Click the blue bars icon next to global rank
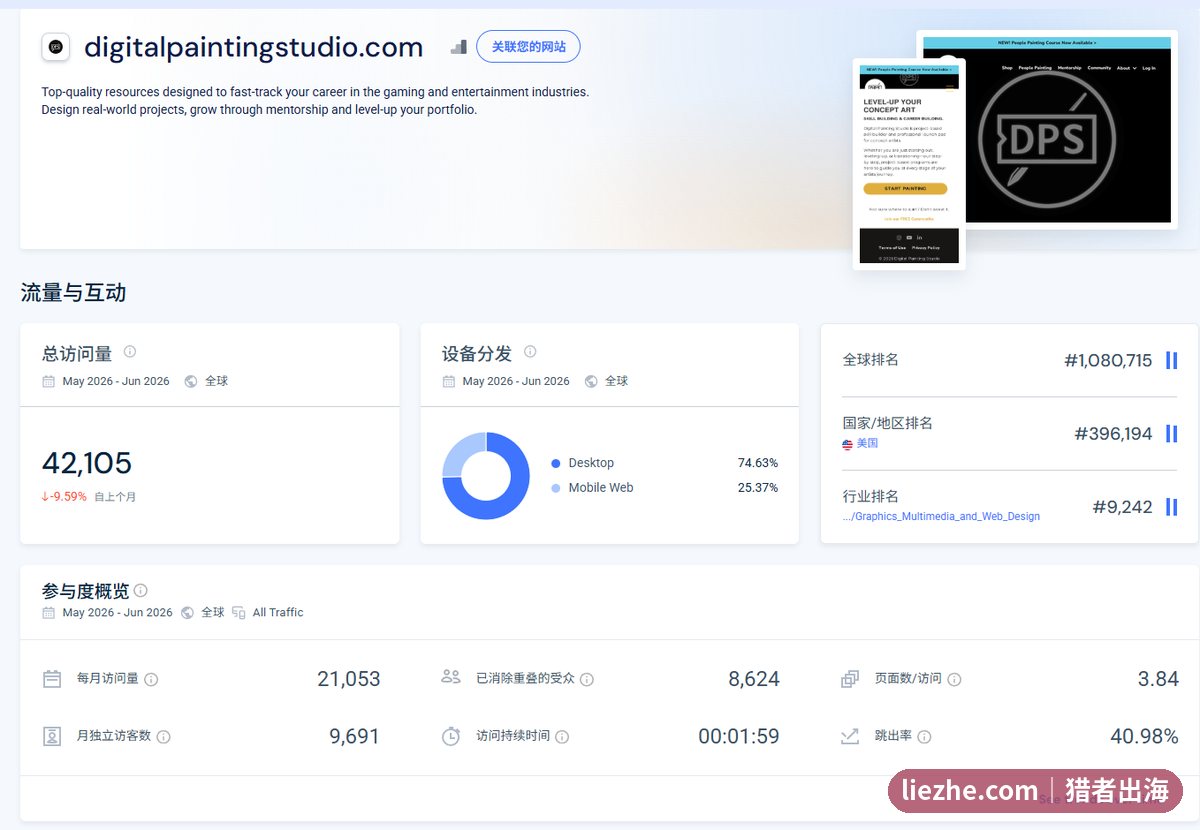The image size is (1200, 830). click(1172, 360)
